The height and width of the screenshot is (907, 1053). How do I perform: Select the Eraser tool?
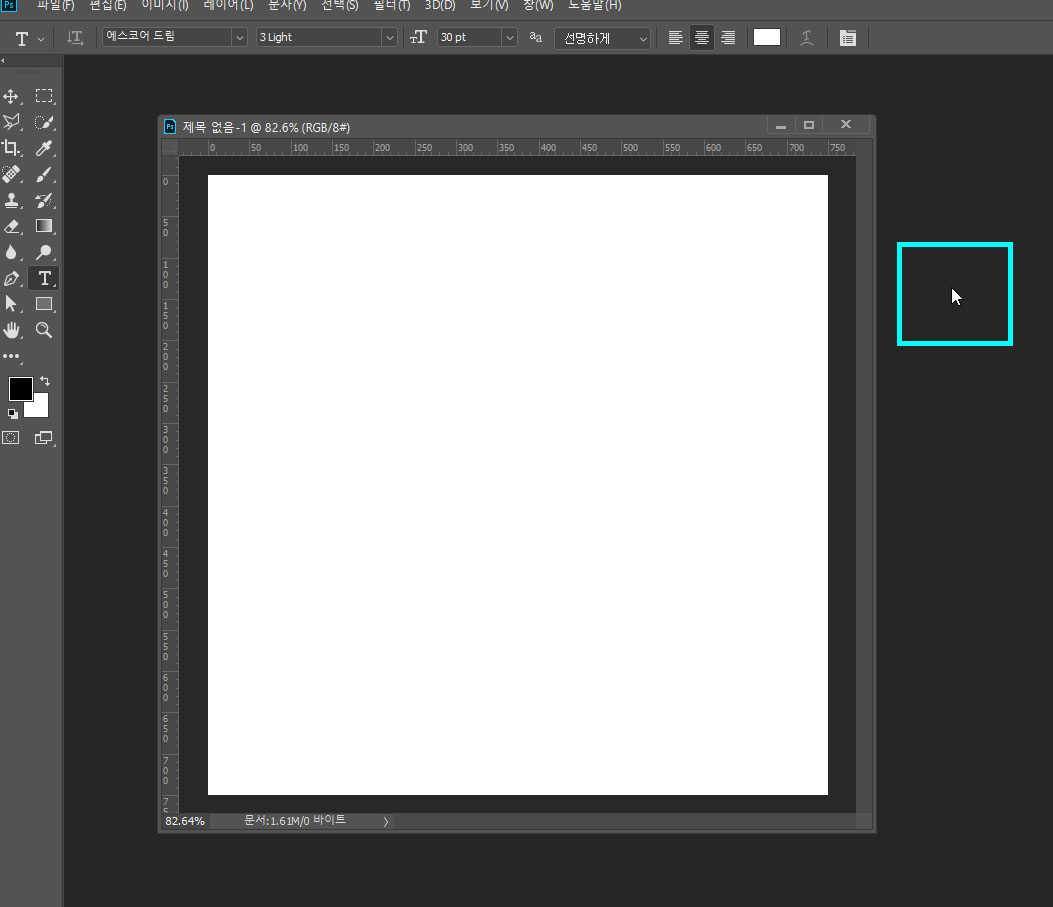[x=11, y=226]
